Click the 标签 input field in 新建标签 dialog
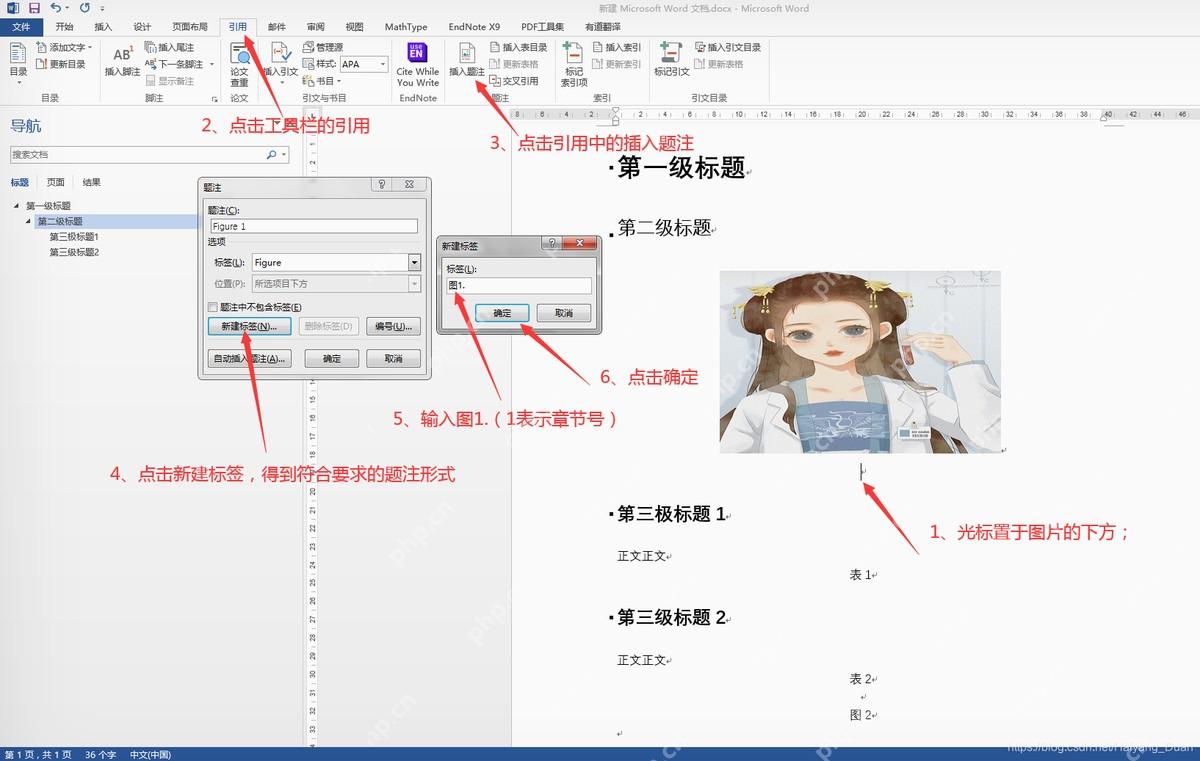 coord(518,286)
